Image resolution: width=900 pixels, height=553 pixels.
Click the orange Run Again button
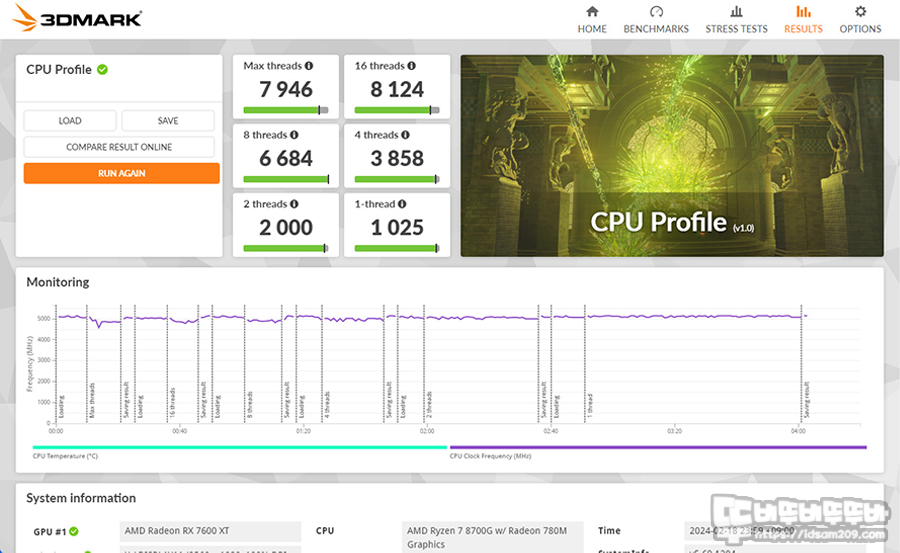122,173
